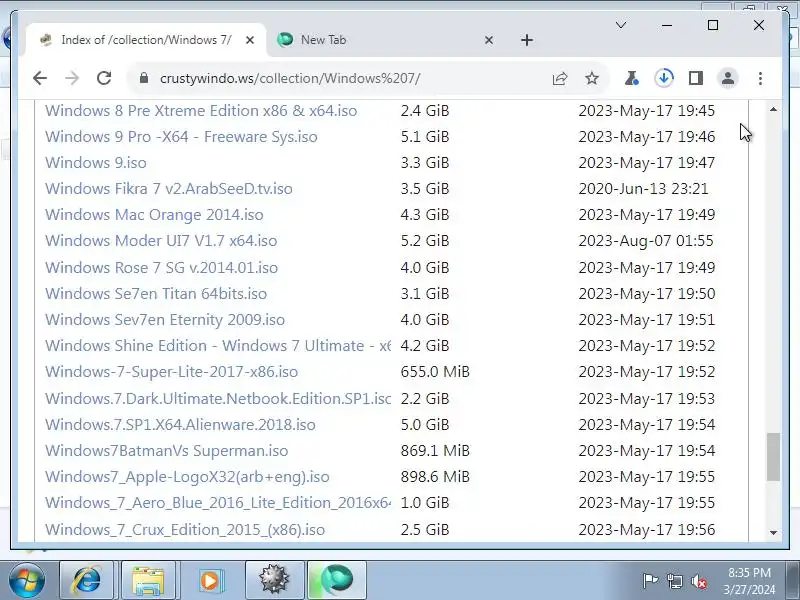Launch Internet Explorer from taskbar
This screenshot has width=800, height=600.
87,580
